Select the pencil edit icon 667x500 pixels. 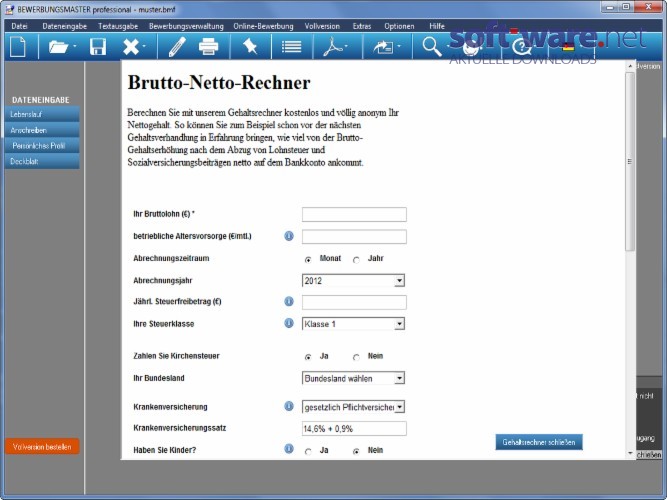[177, 46]
